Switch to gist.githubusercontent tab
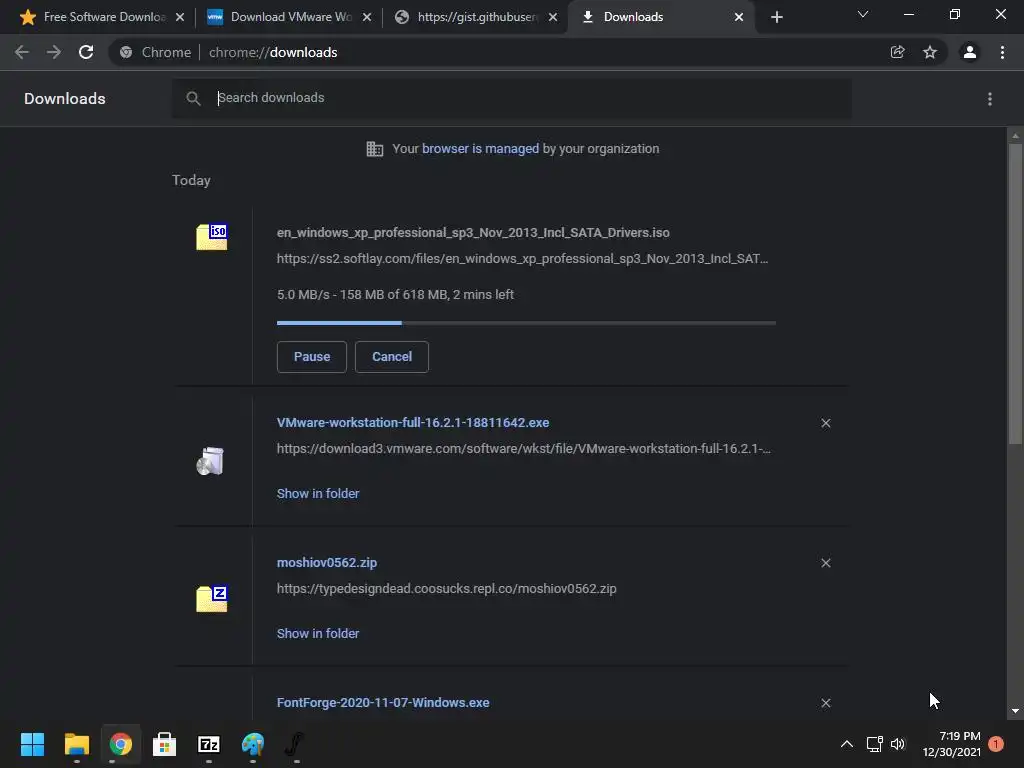Viewport: 1024px width, 768px height. pos(473,17)
